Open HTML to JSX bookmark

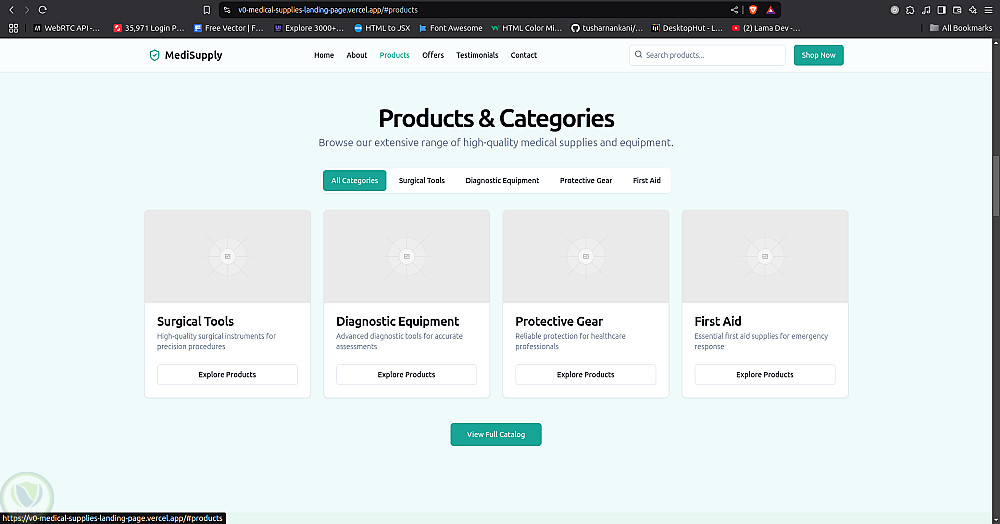(382, 28)
